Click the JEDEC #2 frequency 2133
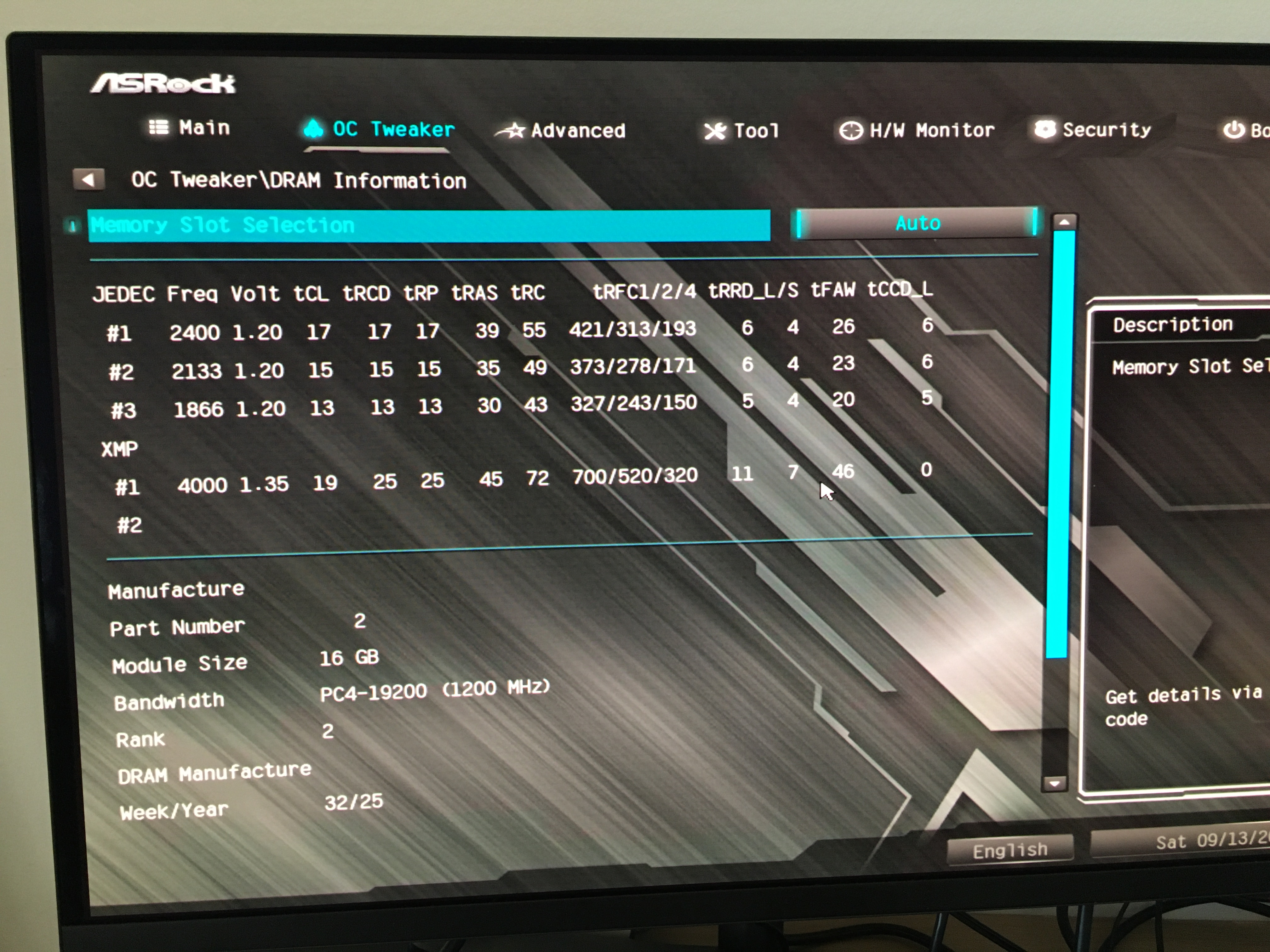The image size is (1270, 952). [x=196, y=371]
